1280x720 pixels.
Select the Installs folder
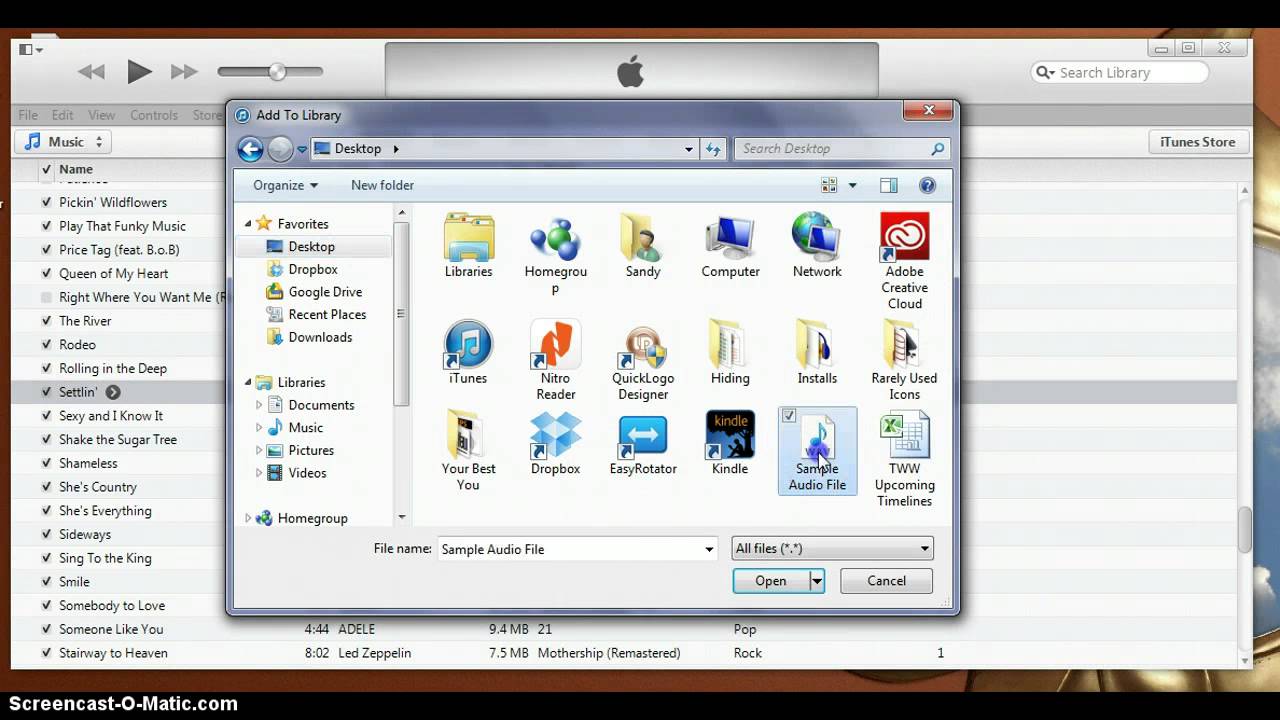817,353
